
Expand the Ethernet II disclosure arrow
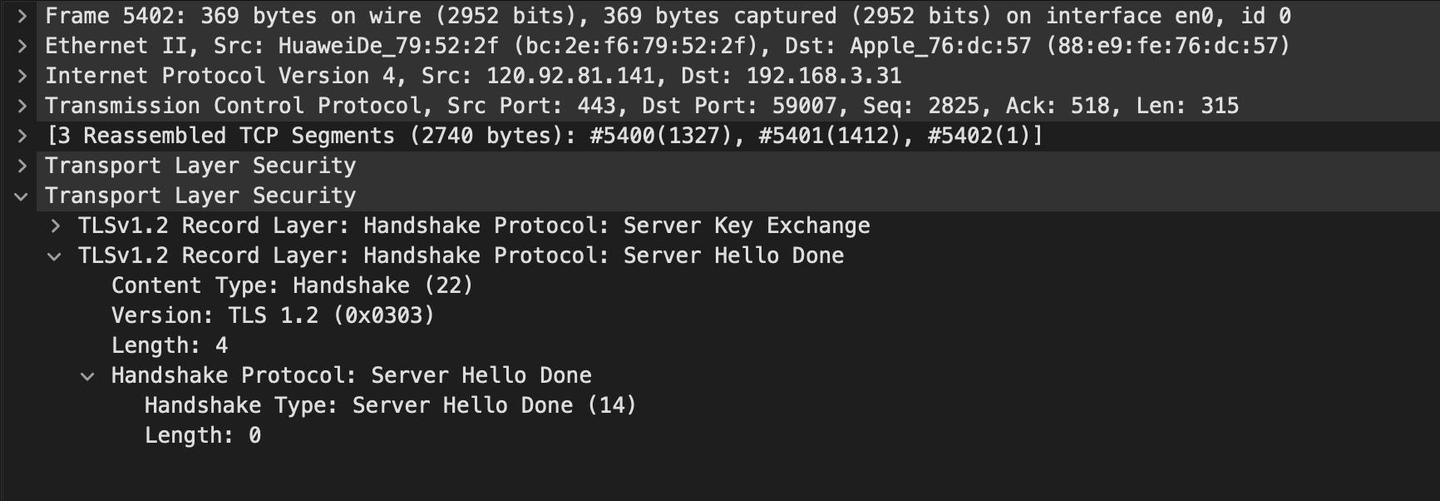point(22,46)
